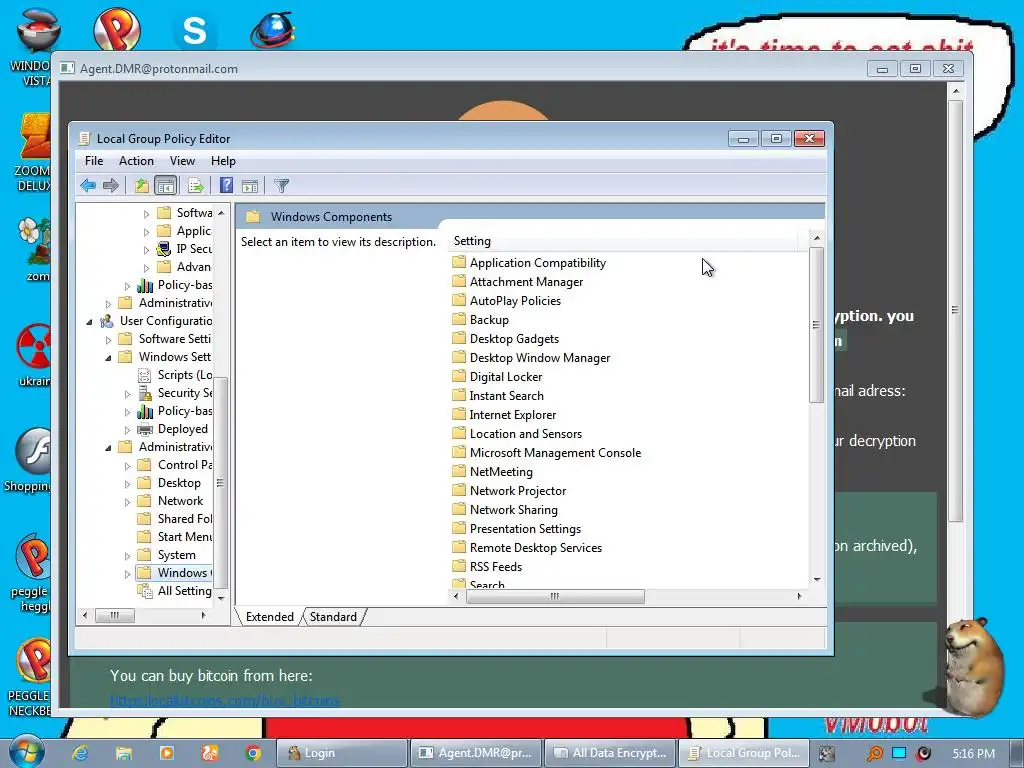Switch to All Data Encrypted taskbar window
The width and height of the screenshot is (1024, 768).
pyautogui.click(x=610, y=753)
